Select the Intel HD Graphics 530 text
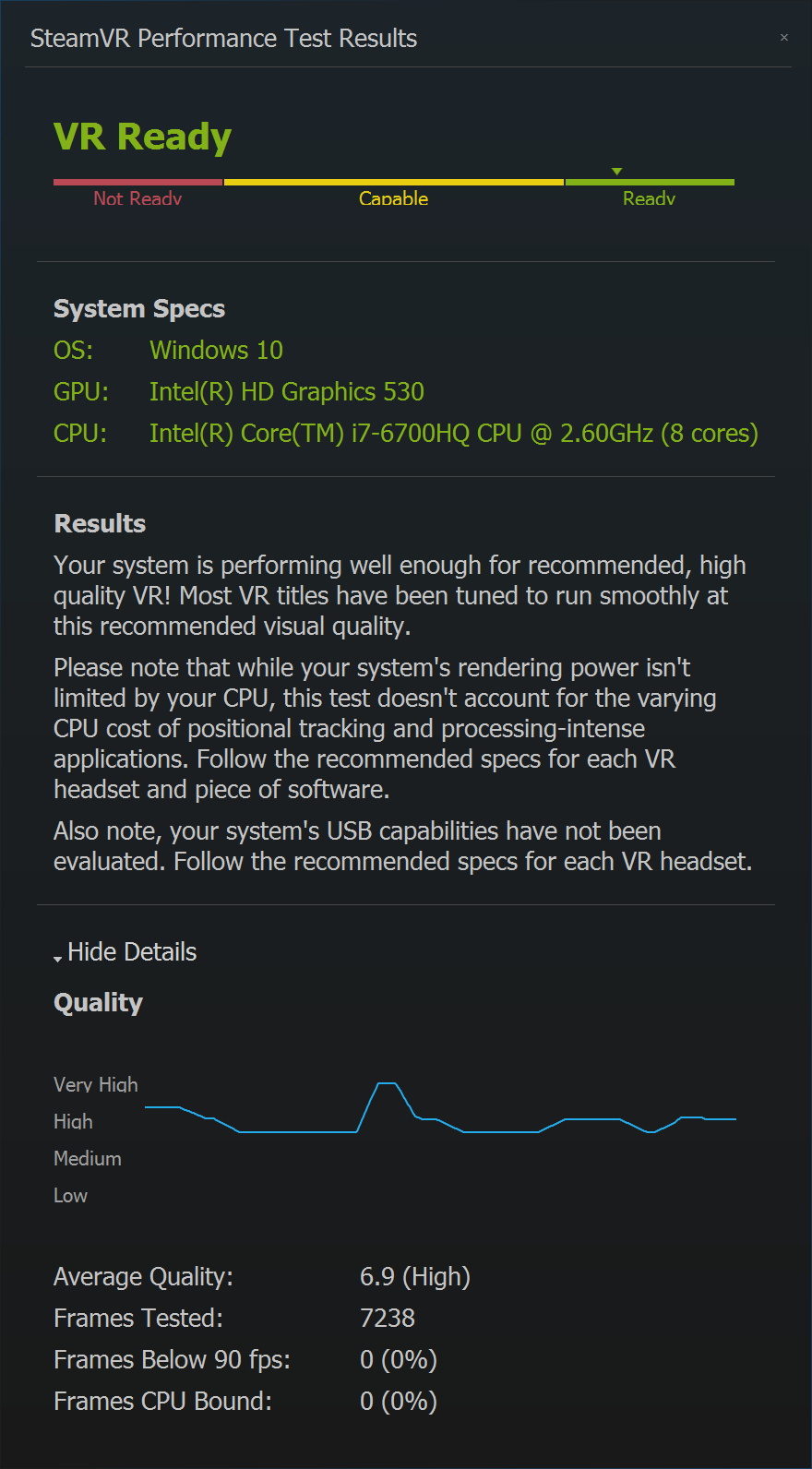Screen dimensions: 812x1469 coord(287,392)
